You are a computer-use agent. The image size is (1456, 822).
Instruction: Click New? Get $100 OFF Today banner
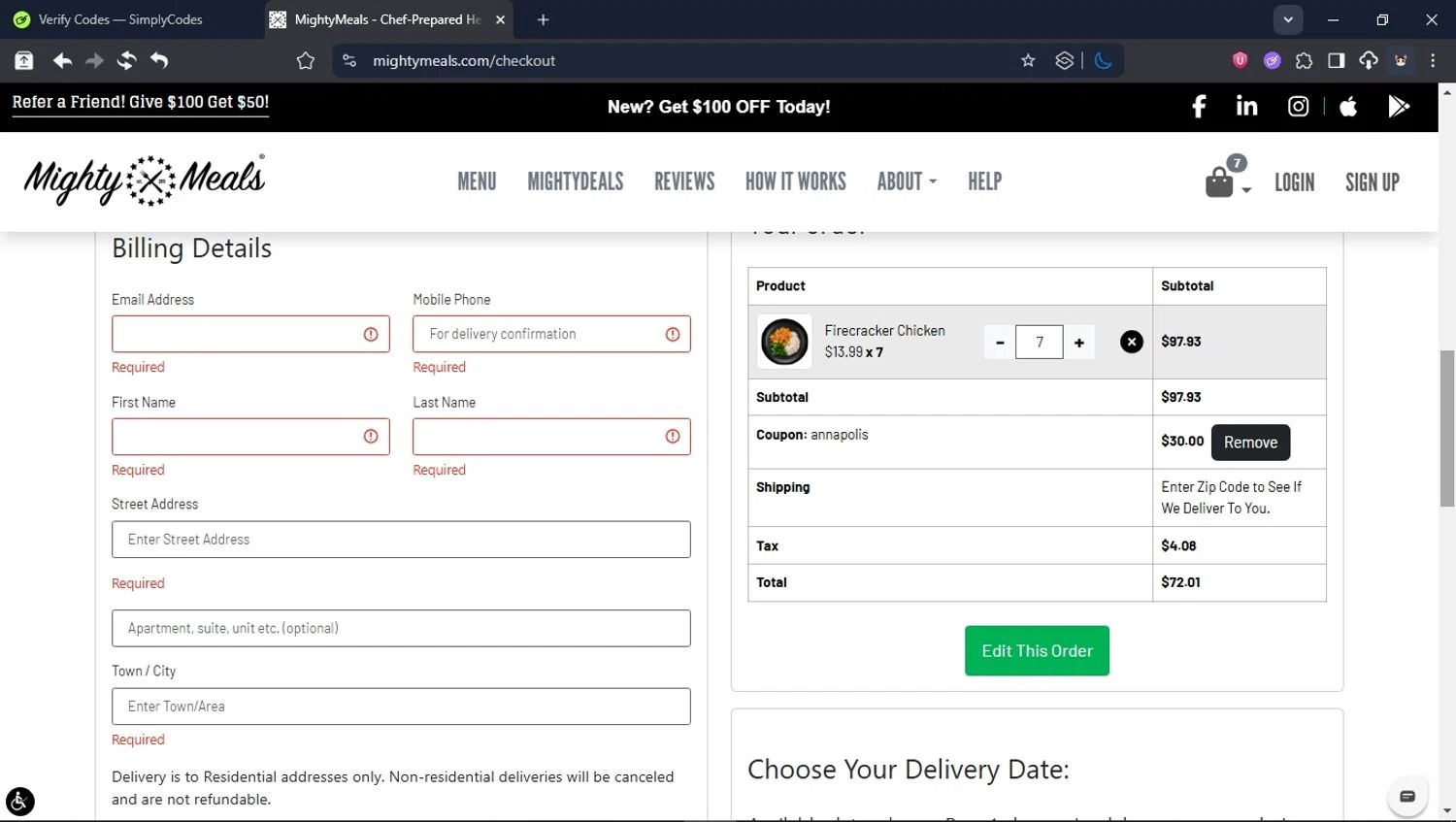pyautogui.click(x=719, y=107)
